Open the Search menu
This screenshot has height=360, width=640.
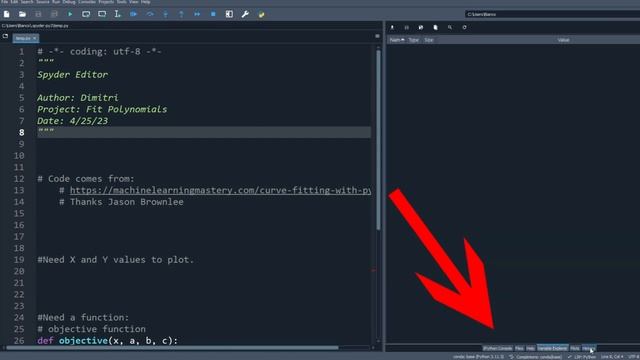27,2
